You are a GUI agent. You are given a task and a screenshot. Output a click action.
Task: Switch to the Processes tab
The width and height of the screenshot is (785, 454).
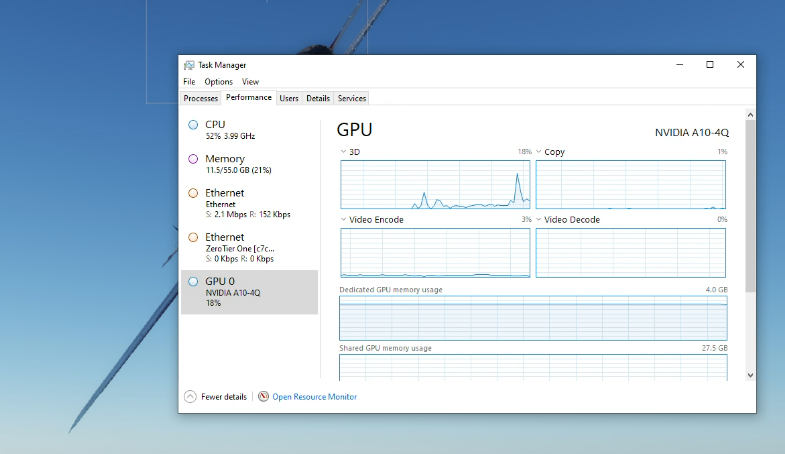tap(200, 98)
